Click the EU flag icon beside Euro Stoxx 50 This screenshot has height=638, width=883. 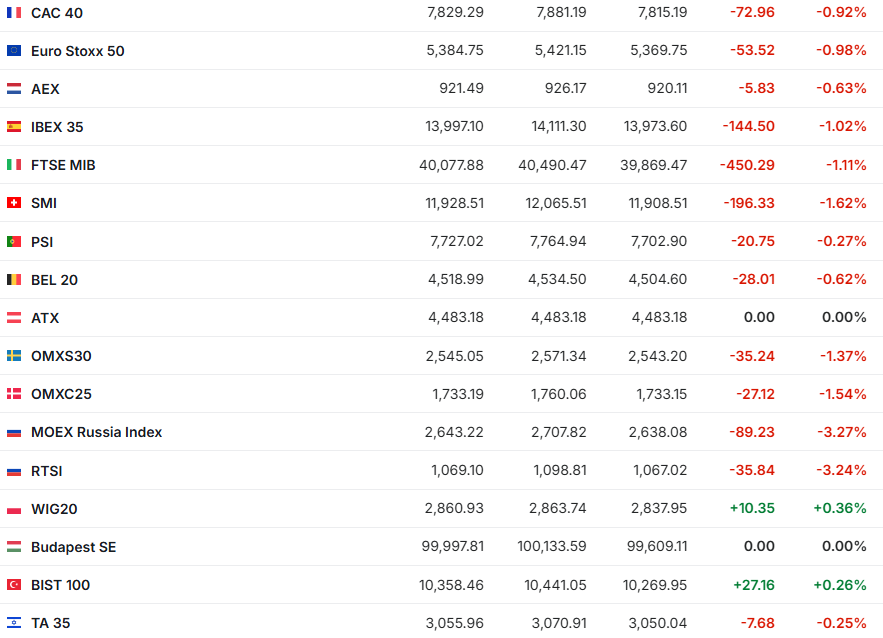14,51
